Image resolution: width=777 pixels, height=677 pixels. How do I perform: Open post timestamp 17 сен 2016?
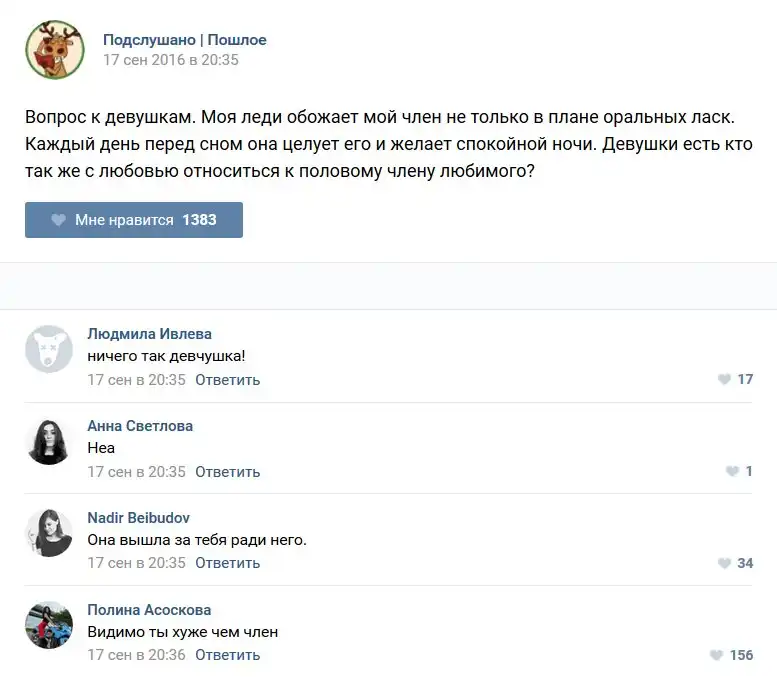tap(171, 60)
